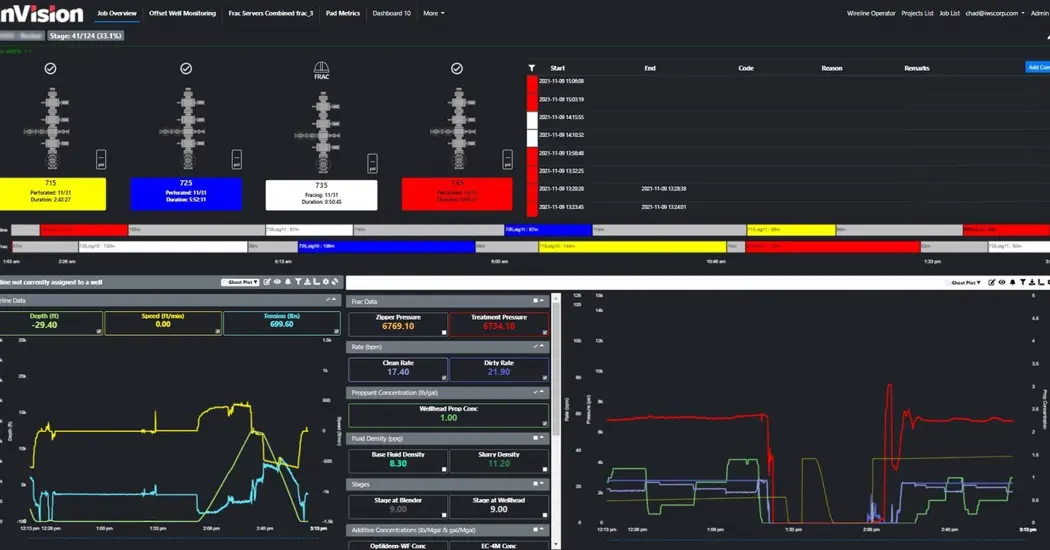Click the checkmark status icon above well 715
This screenshot has height=550, width=1050.
[x=50, y=68]
